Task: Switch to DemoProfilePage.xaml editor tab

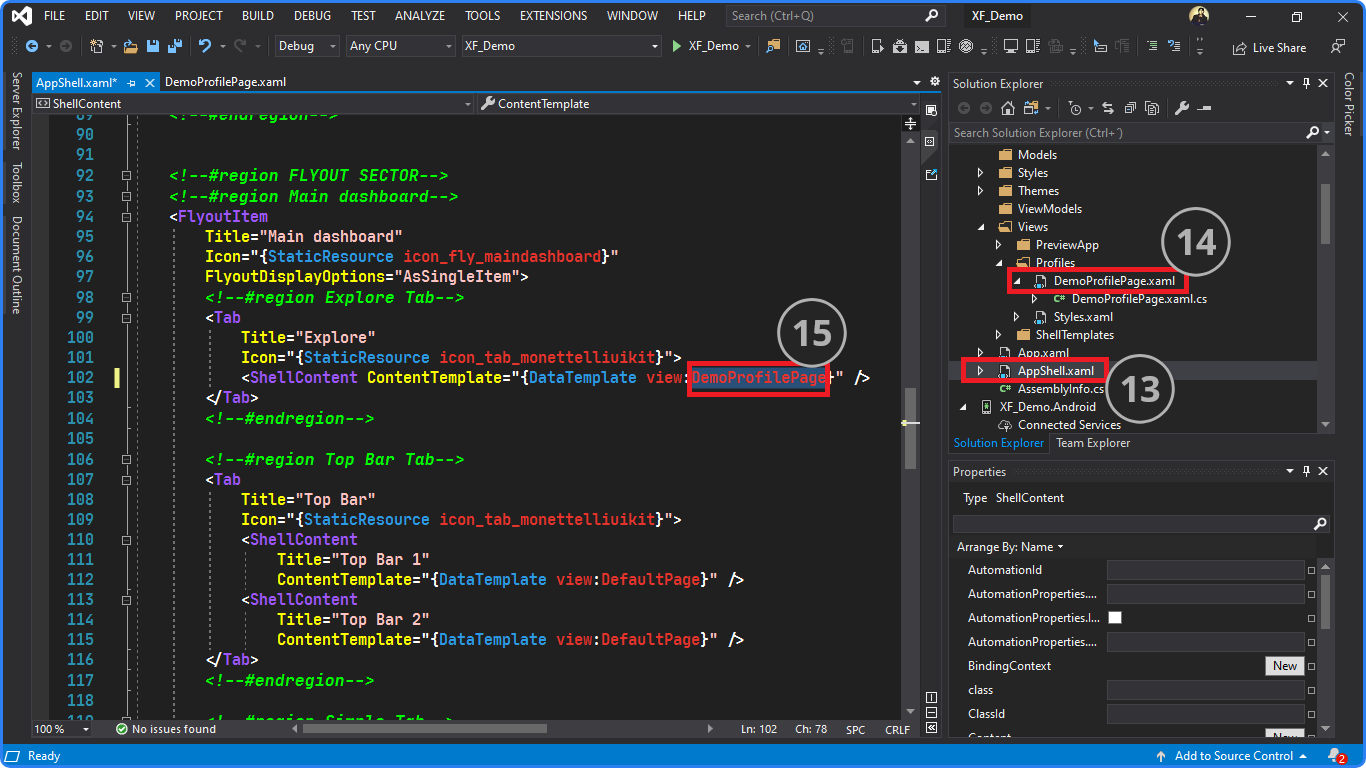Action: click(225, 83)
